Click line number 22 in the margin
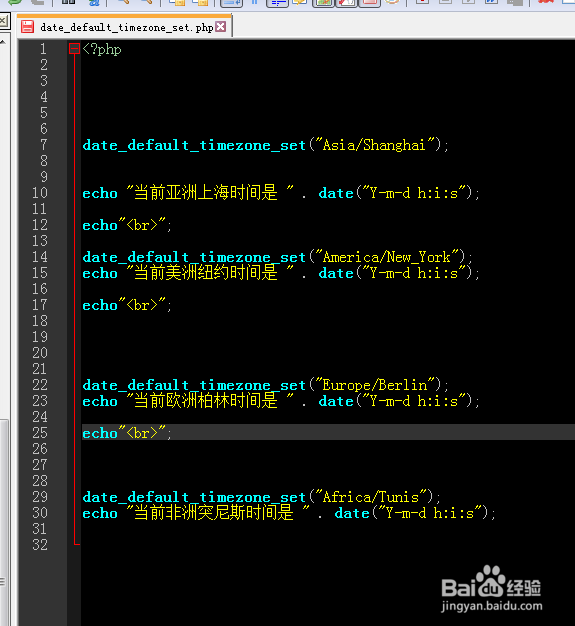The width and height of the screenshot is (575, 626). (40, 385)
